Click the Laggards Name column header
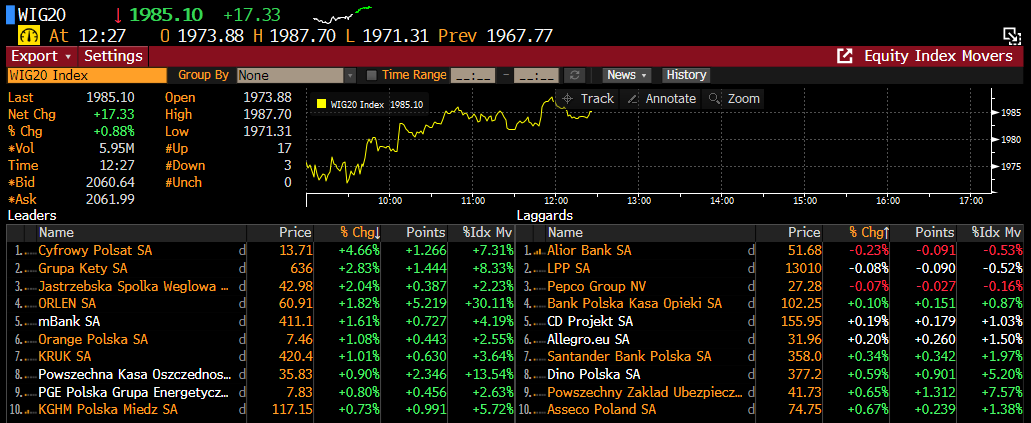Screen dimensions: 1031x423 [x=651, y=232]
